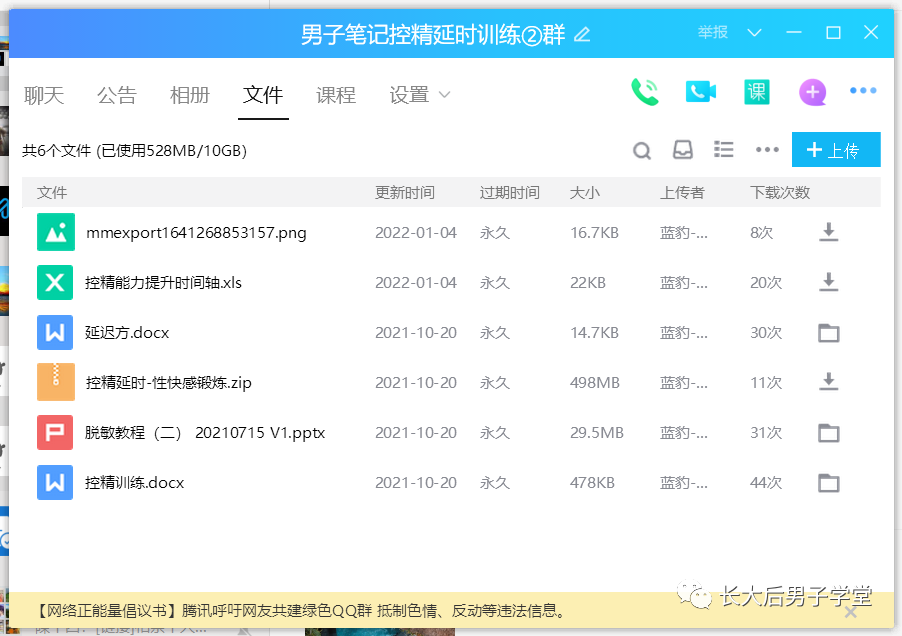Click the 举报 report link

(713, 32)
